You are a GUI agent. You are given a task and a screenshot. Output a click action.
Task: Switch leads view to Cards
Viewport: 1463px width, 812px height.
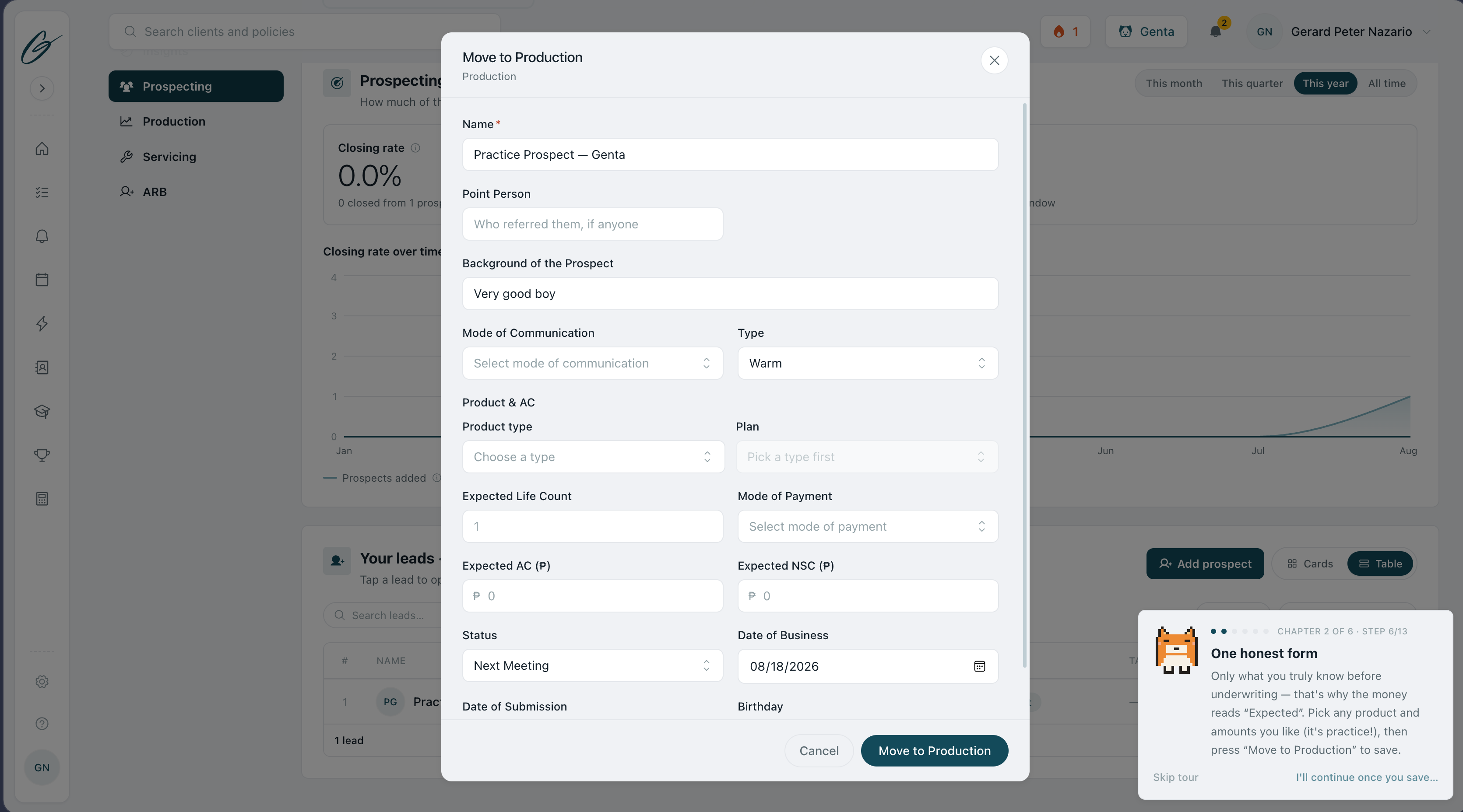(1310, 563)
